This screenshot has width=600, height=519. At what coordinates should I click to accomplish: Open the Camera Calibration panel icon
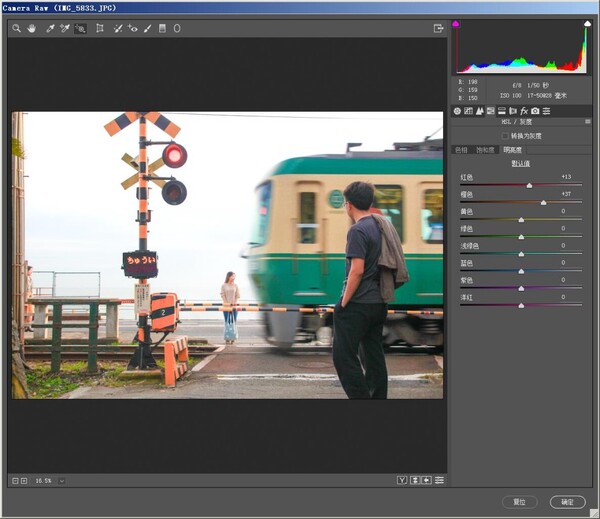point(535,111)
